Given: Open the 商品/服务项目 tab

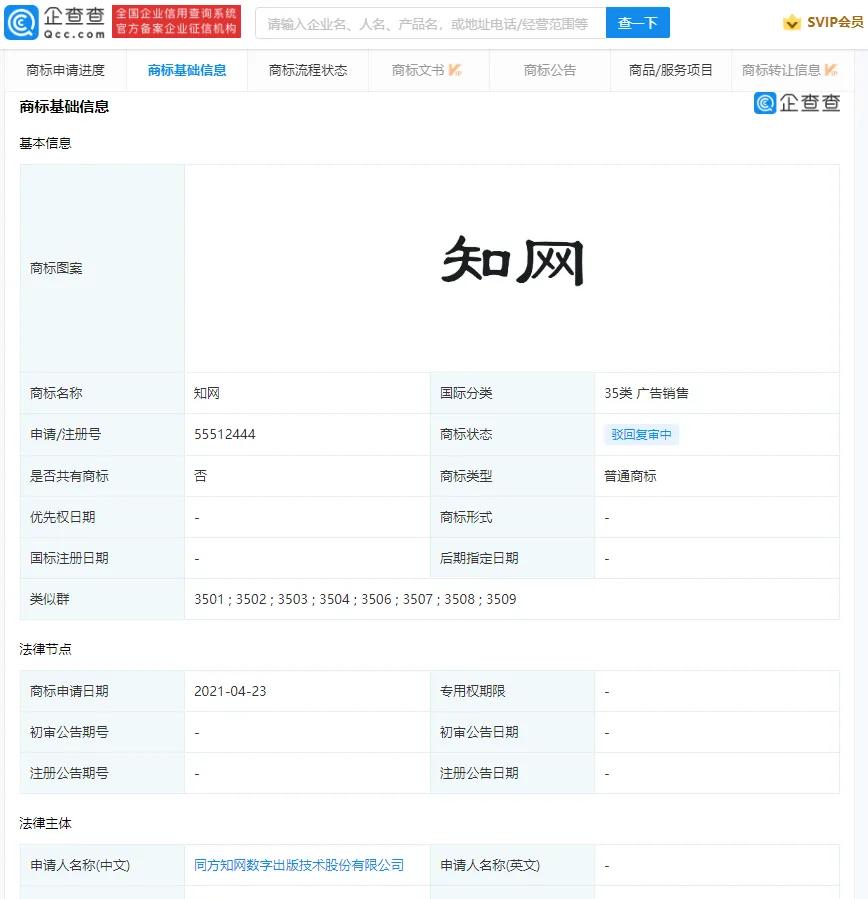Looking at the screenshot, I should click(671, 70).
